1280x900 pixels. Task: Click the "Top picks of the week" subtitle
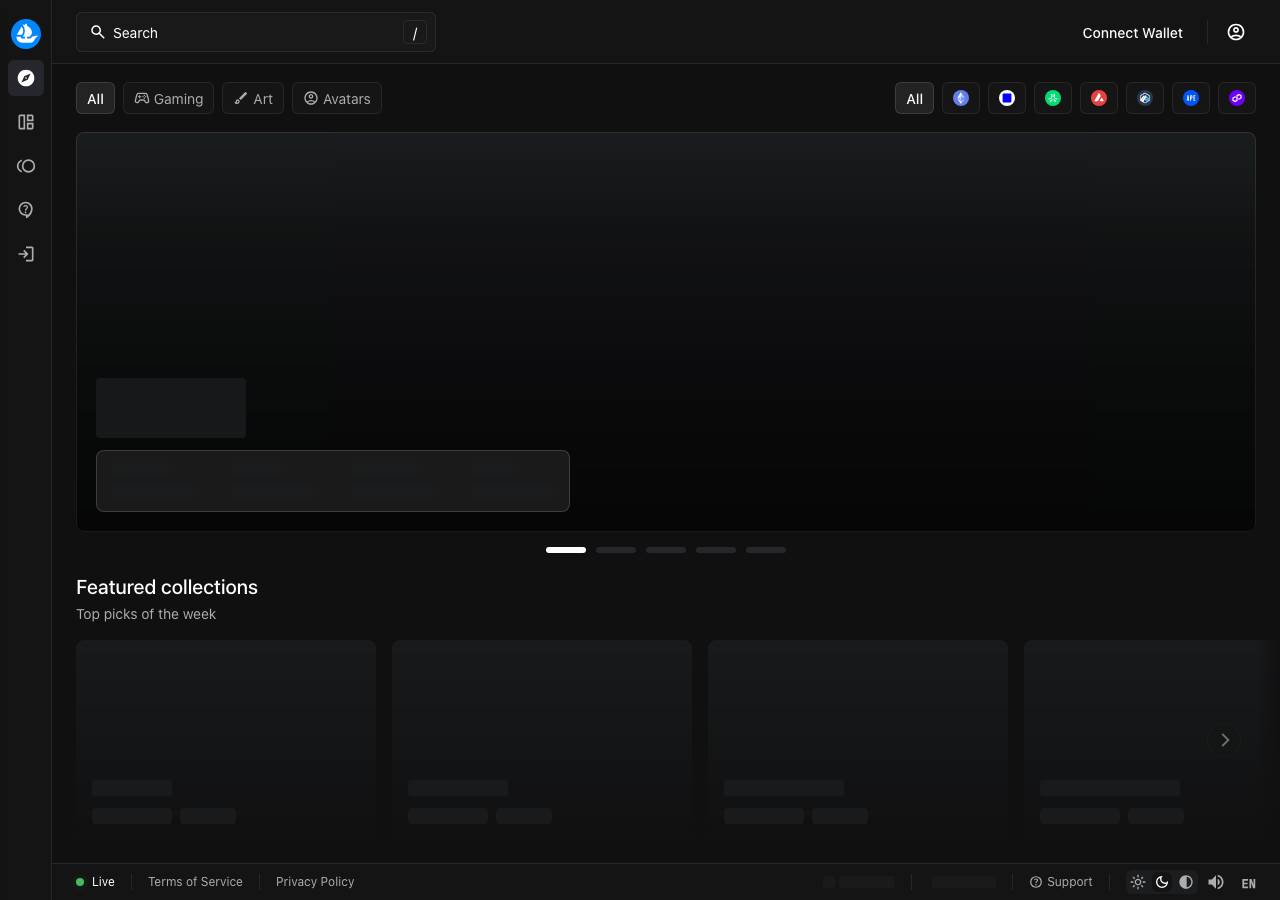(146, 614)
